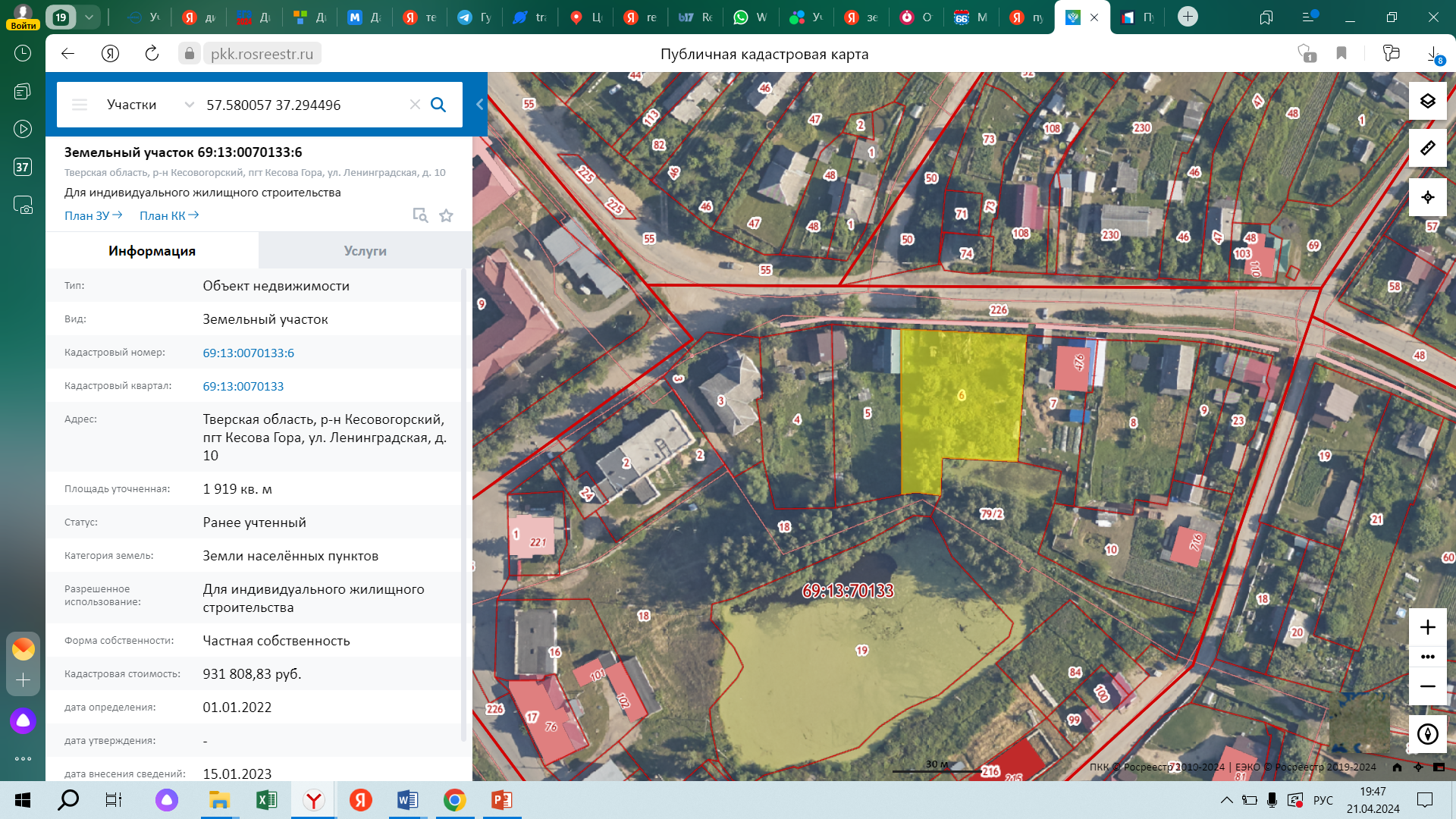Open the hamburger menu in search panel

80,105
